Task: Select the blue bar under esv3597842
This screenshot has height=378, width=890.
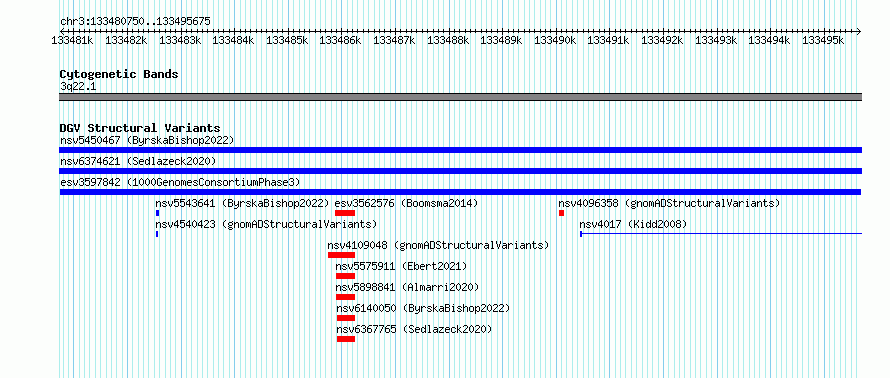Action: point(460,192)
